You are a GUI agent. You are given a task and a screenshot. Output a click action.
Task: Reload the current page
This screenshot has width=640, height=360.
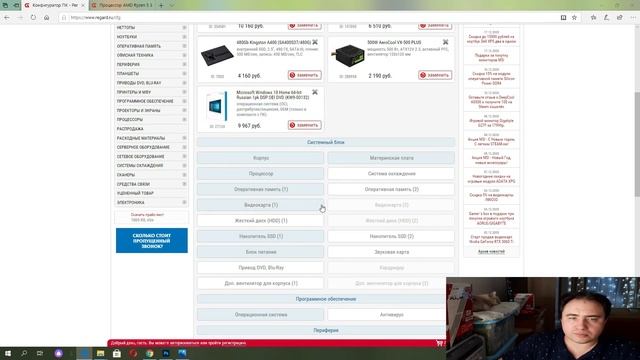33,18
